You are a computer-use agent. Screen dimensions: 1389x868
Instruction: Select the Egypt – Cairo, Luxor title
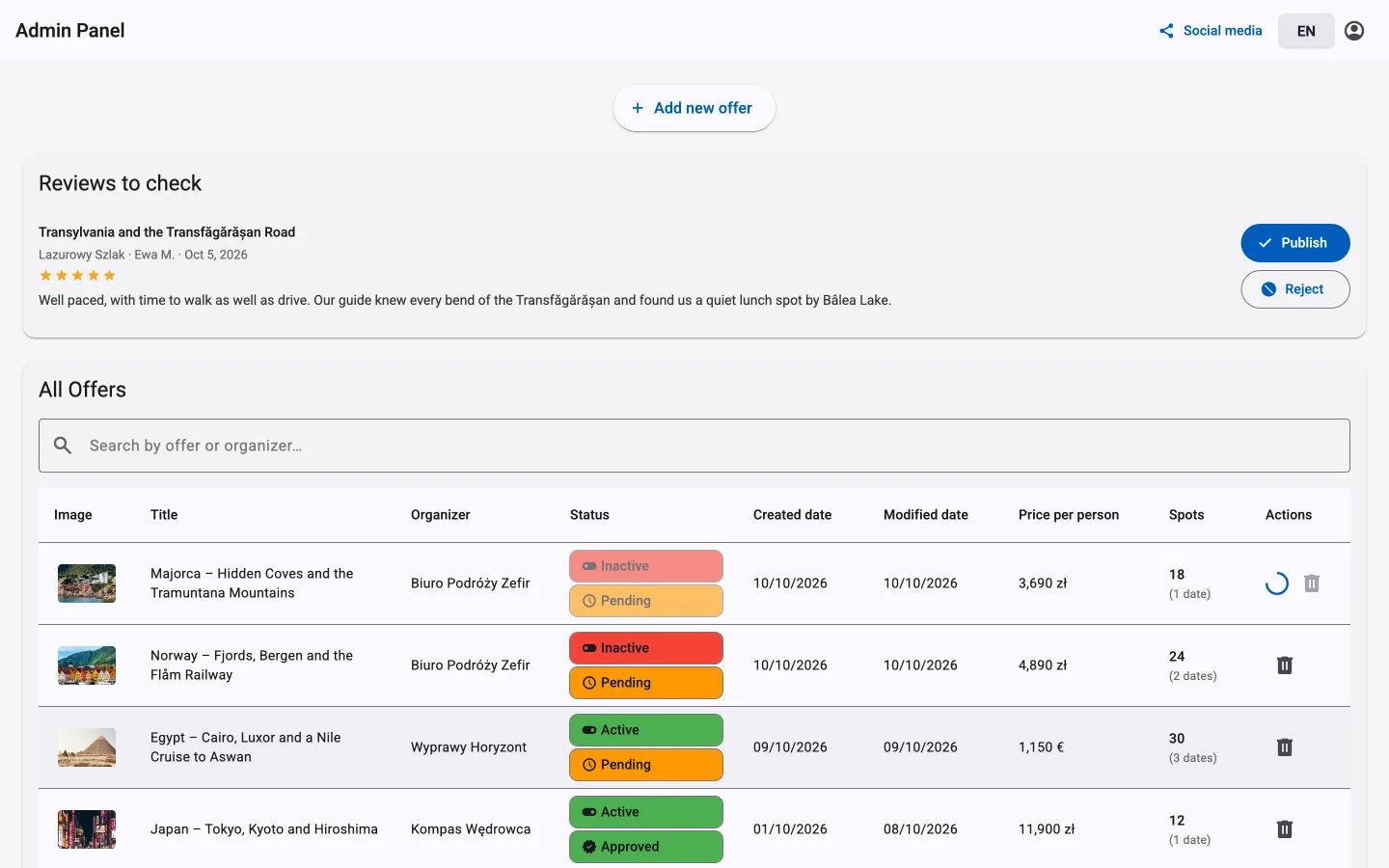coord(246,747)
